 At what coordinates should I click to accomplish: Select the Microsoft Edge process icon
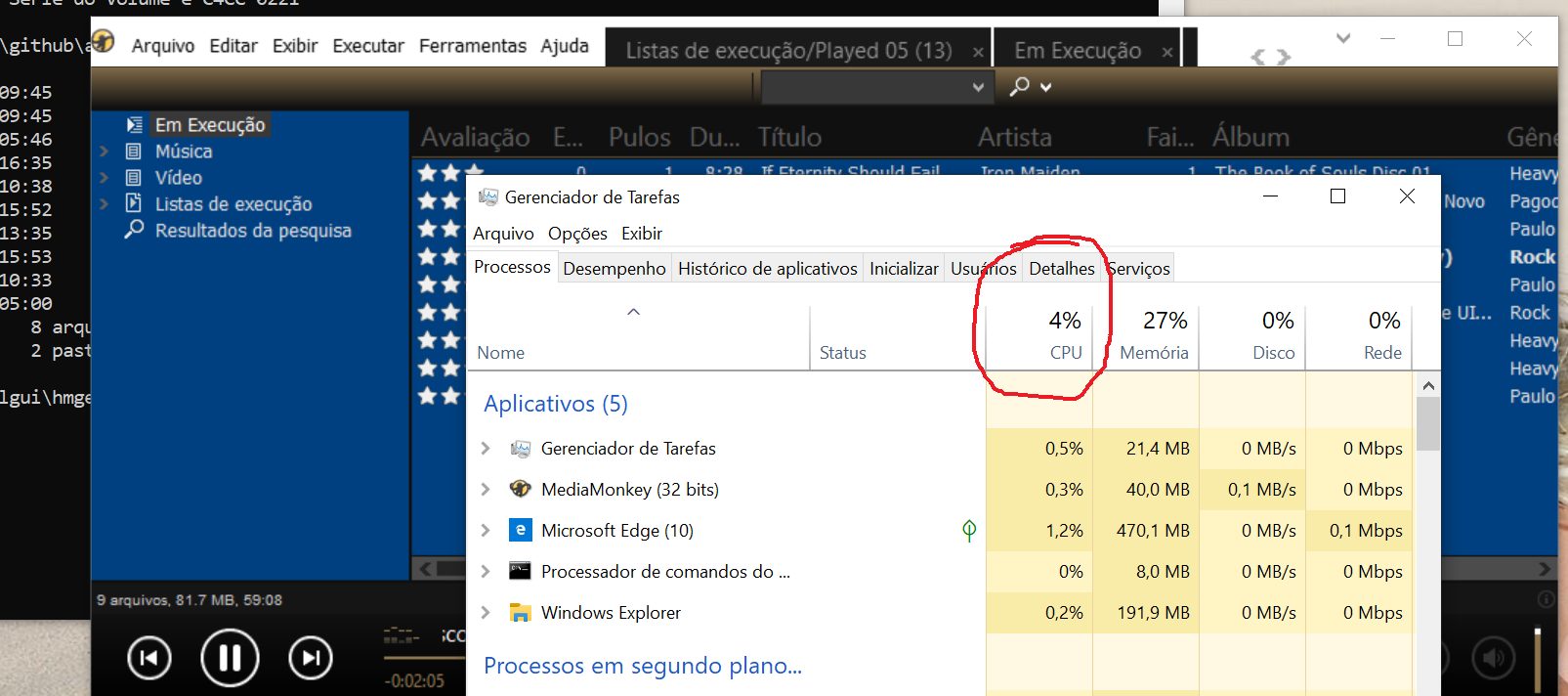pos(521,530)
